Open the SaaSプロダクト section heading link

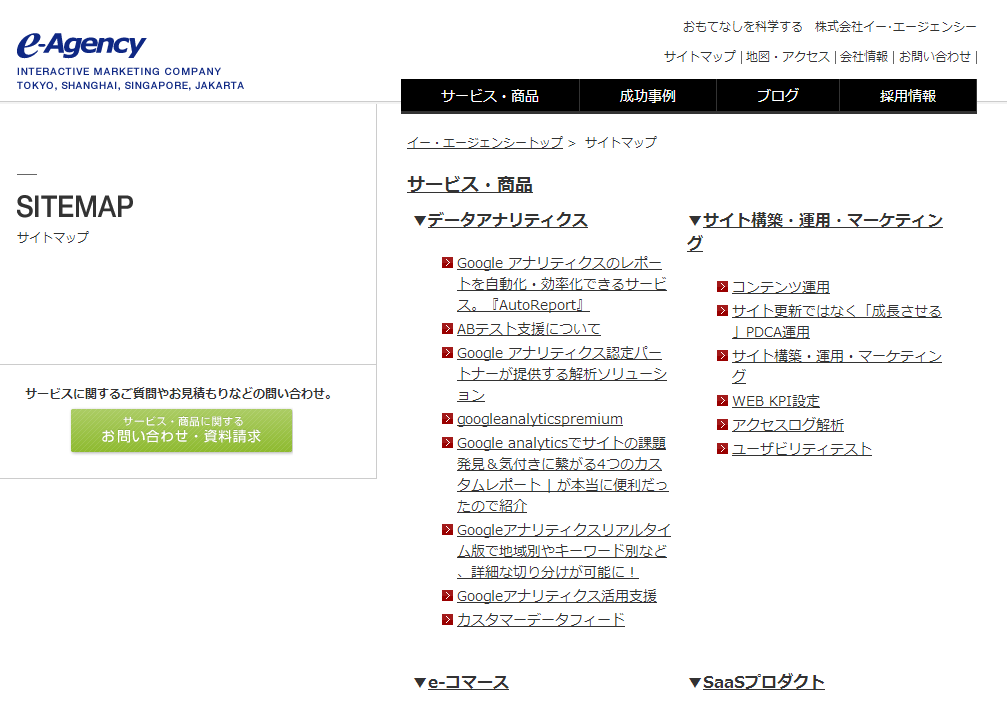763,682
